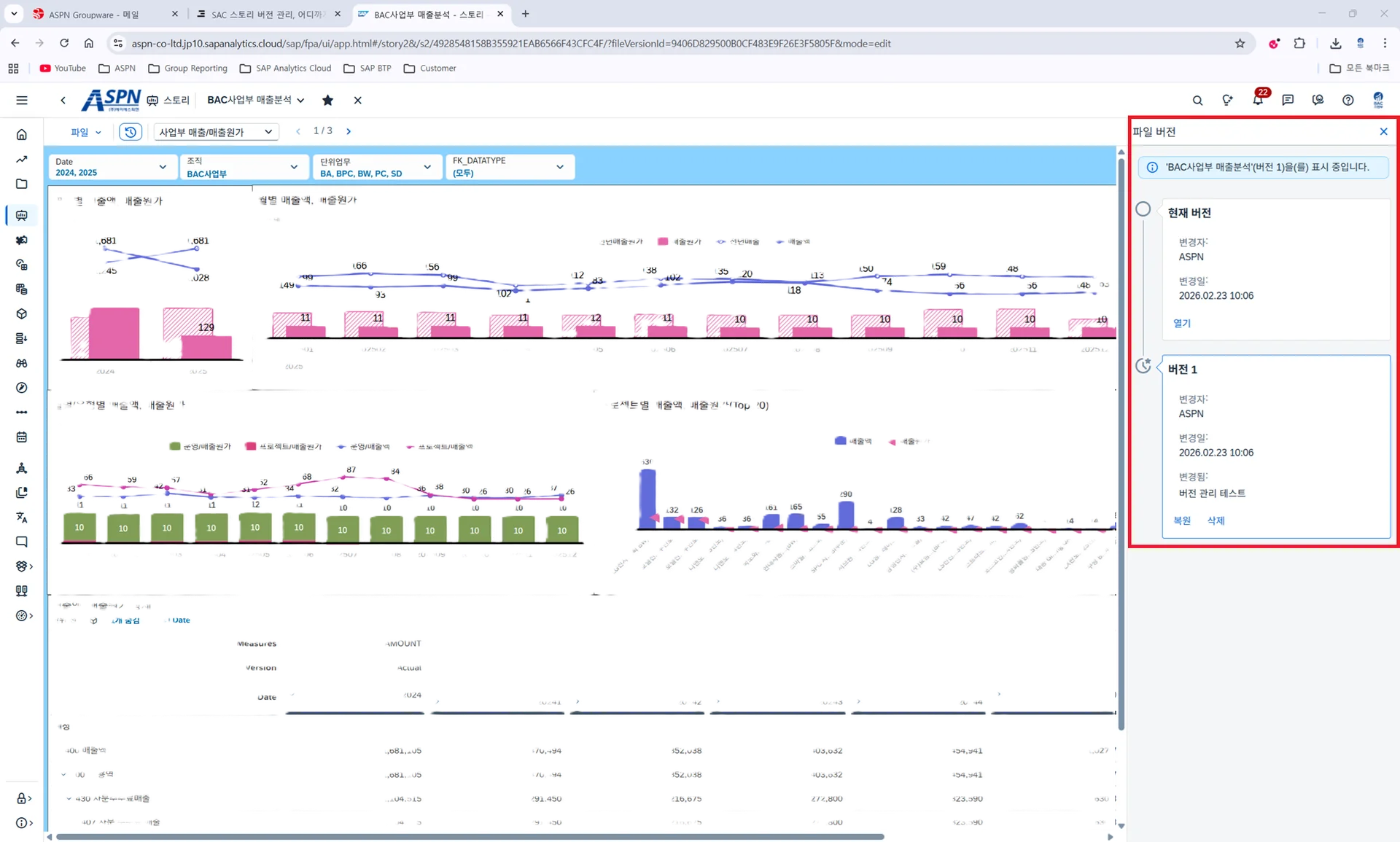
Task: Open the notifications bell icon
Action: pos(1258,100)
